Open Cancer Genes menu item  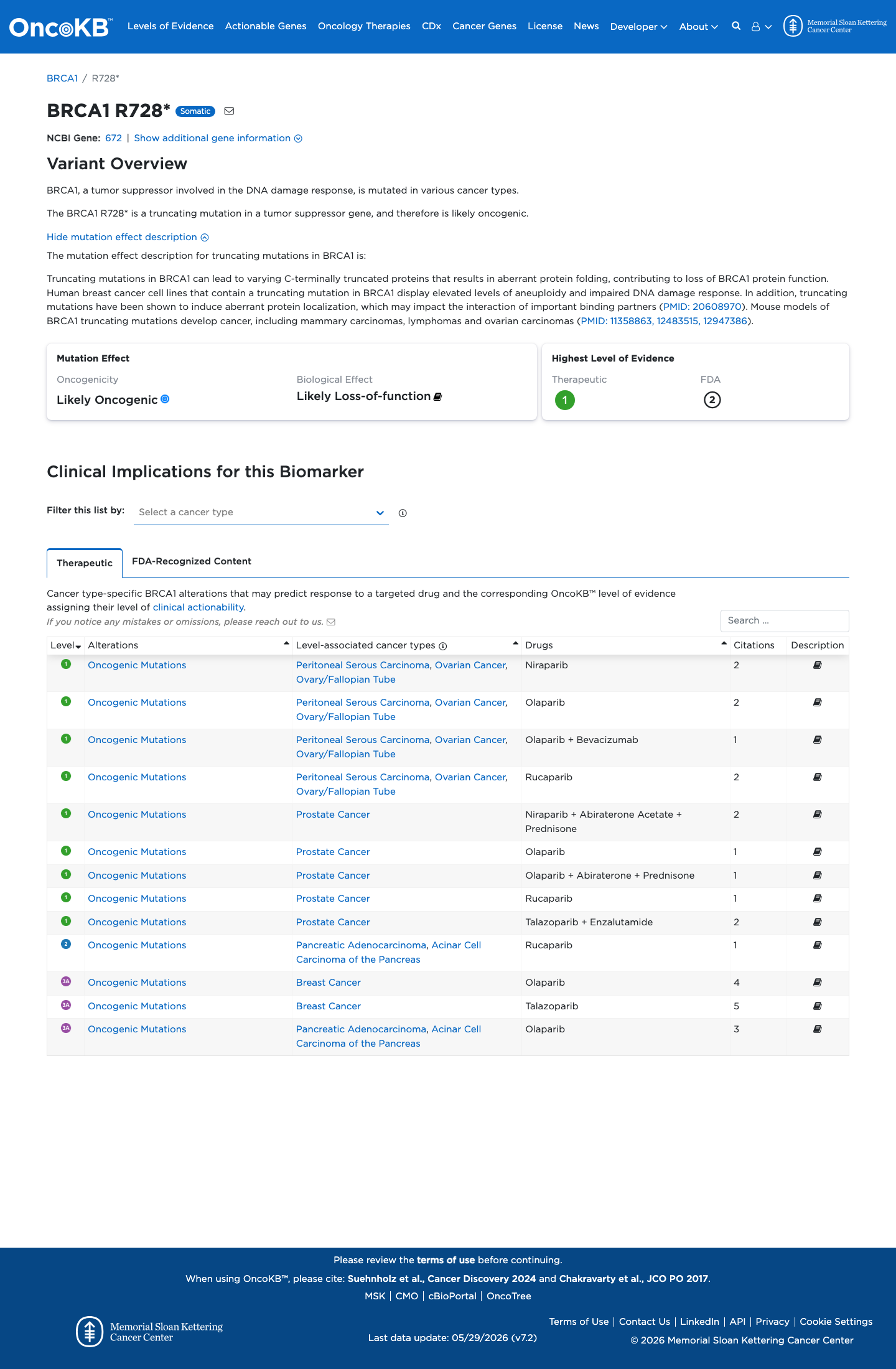pos(484,26)
